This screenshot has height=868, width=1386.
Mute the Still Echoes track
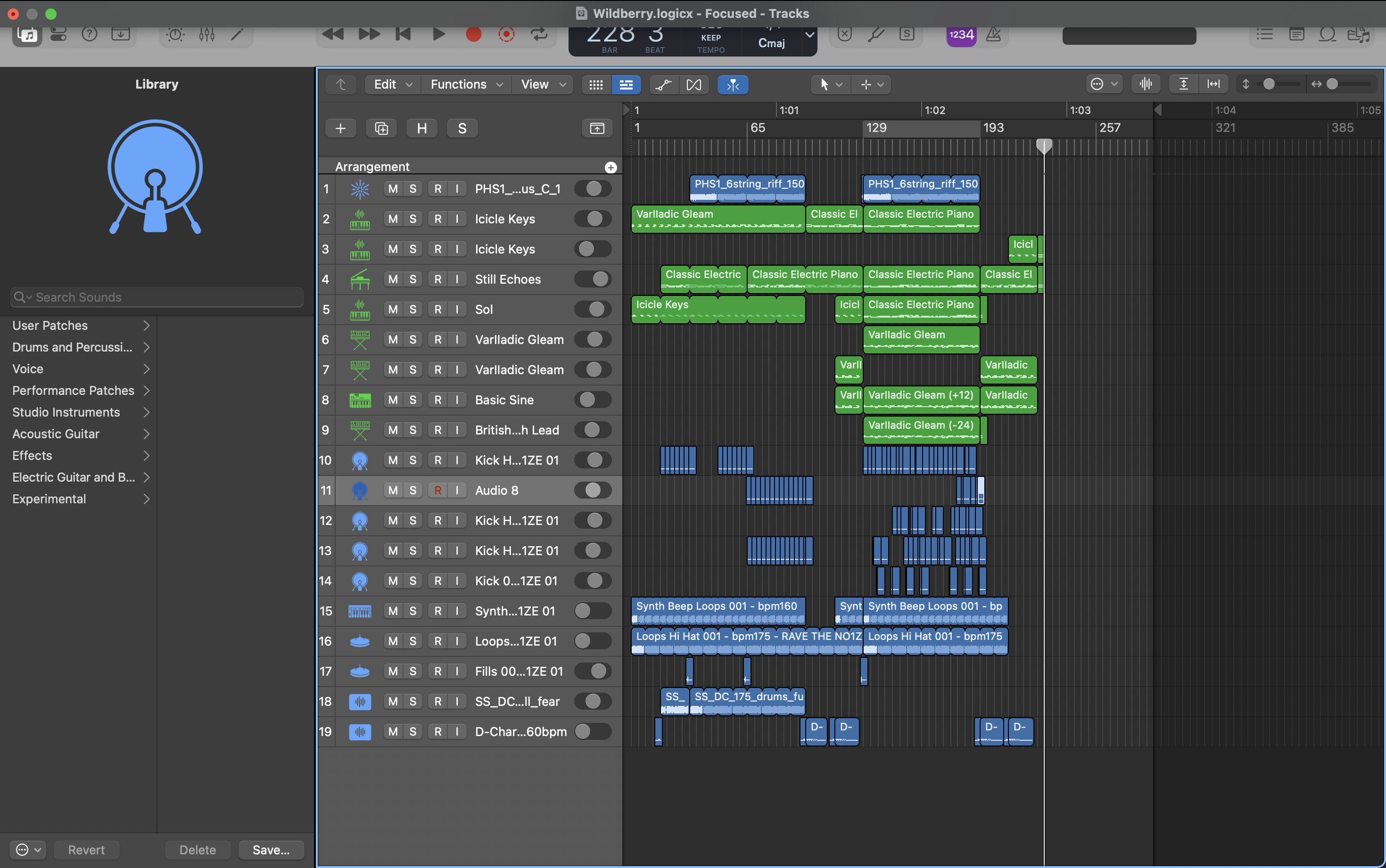coord(393,279)
